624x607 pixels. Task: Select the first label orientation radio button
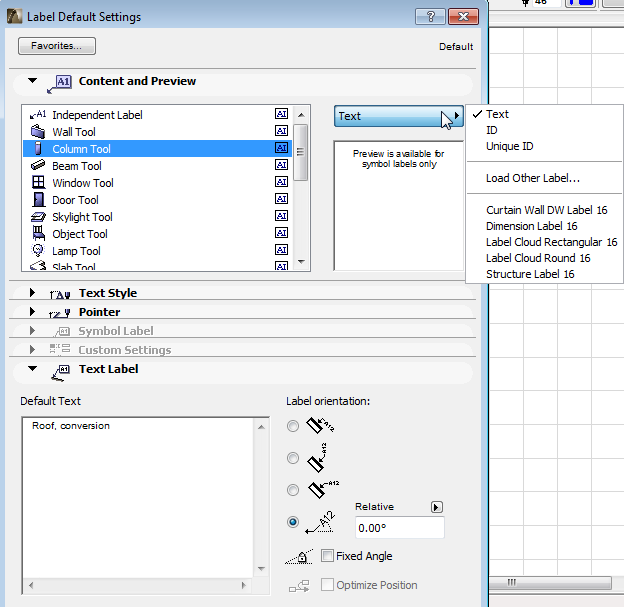[x=293, y=426]
